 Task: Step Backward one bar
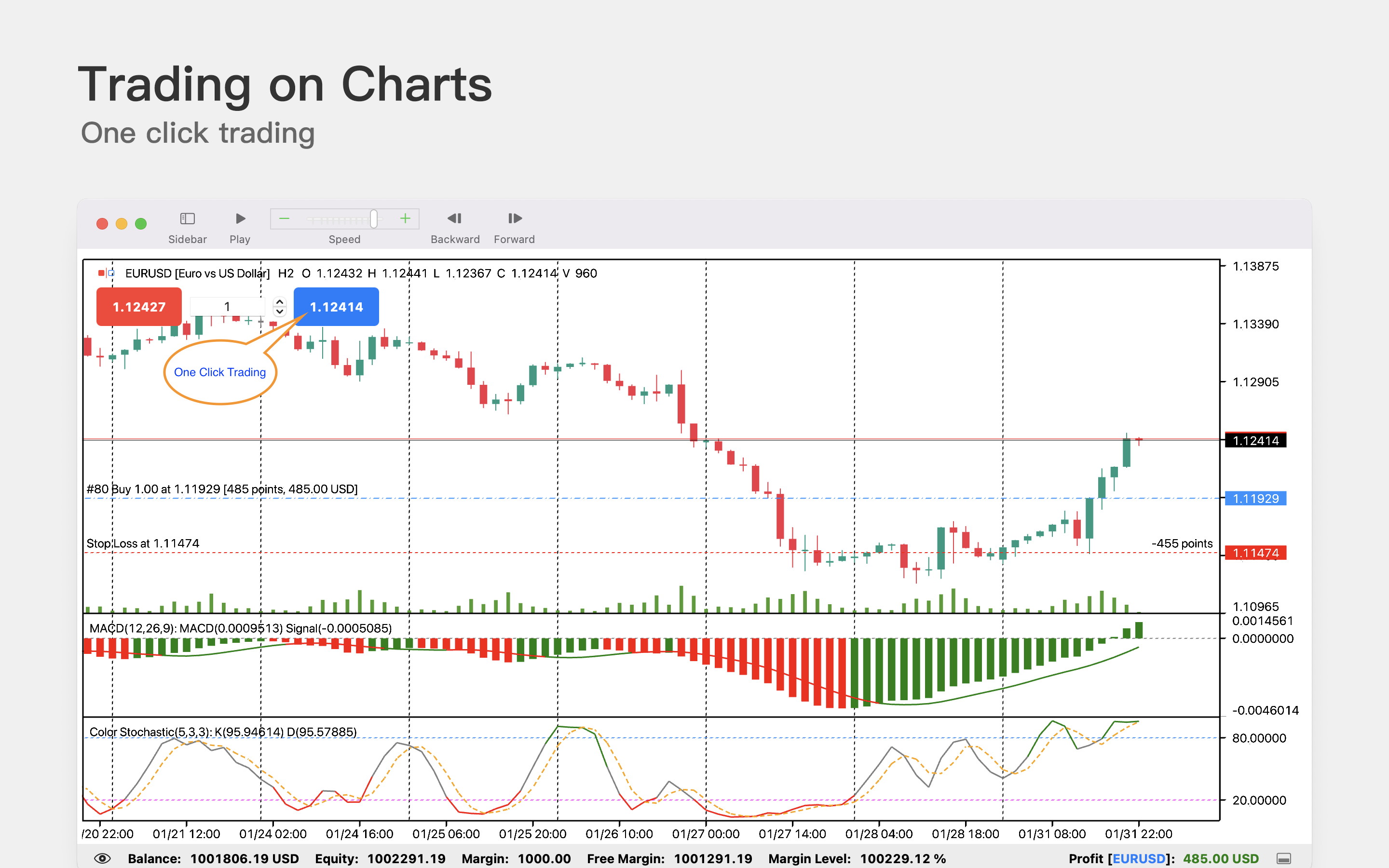pos(455,218)
